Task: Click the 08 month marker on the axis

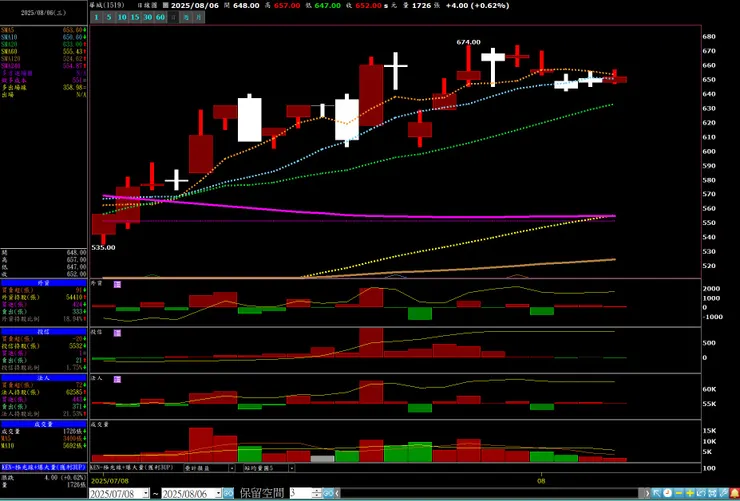Action: (x=541, y=482)
